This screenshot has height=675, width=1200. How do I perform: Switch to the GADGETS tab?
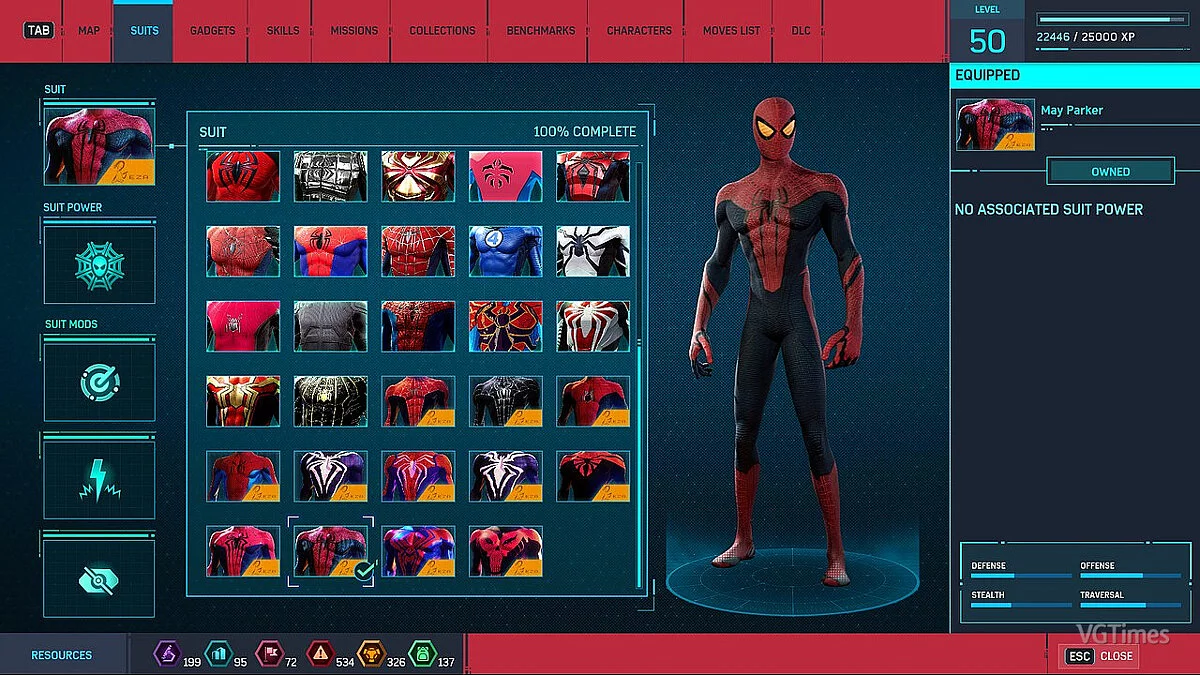[211, 30]
